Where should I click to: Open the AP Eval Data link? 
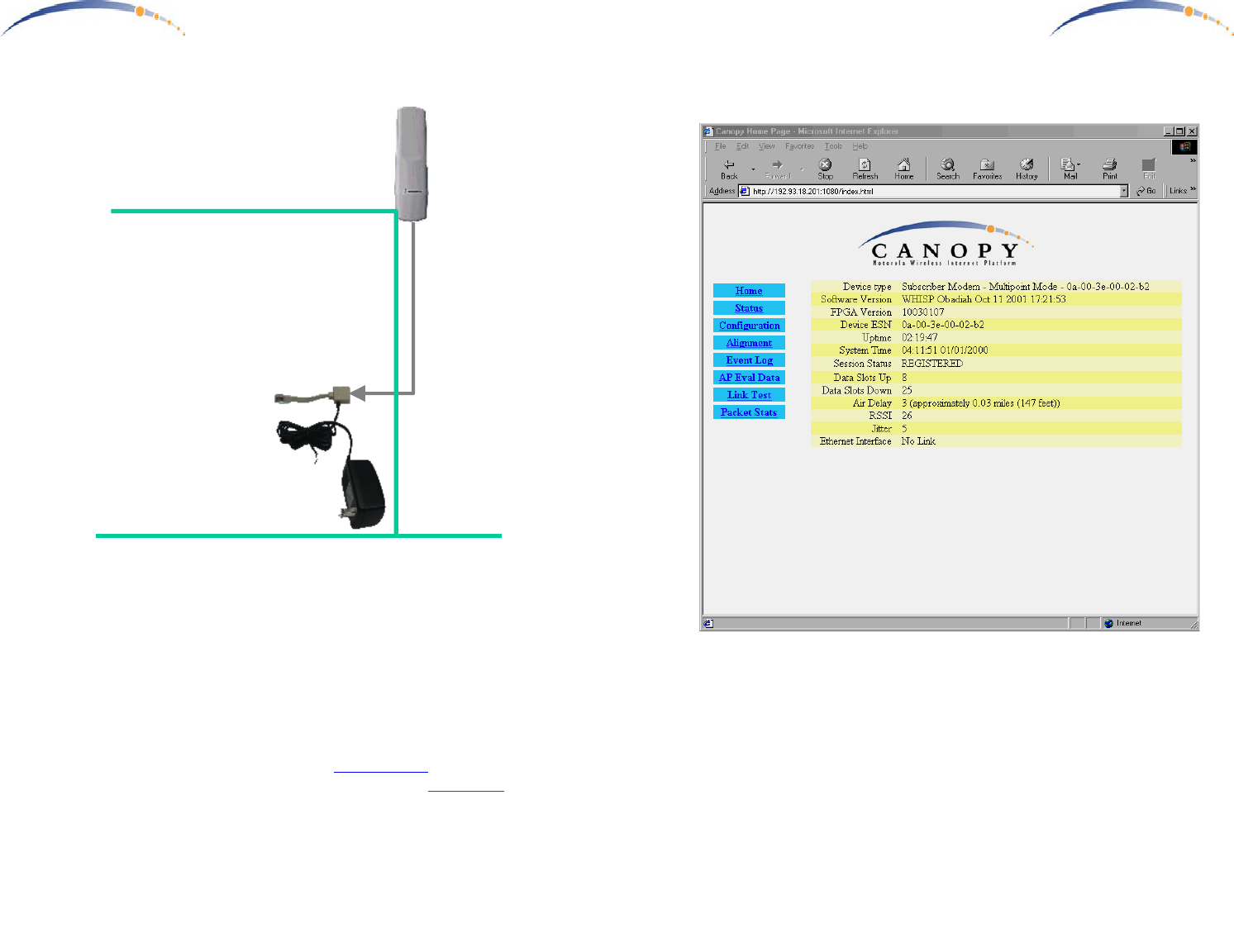pyautogui.click(x=749, y=378)
